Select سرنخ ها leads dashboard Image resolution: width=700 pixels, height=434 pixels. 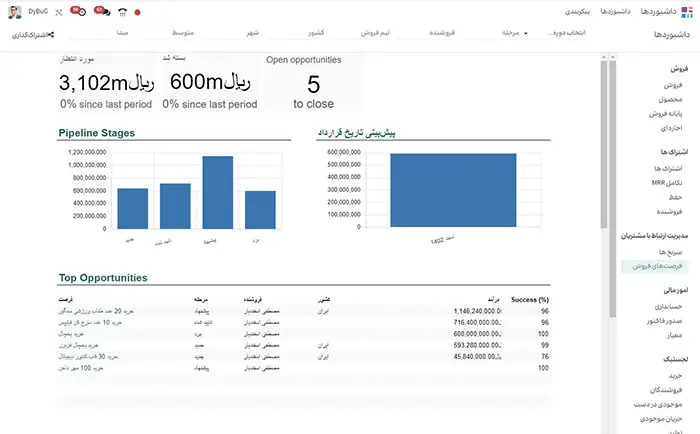(x=670, y=252)
